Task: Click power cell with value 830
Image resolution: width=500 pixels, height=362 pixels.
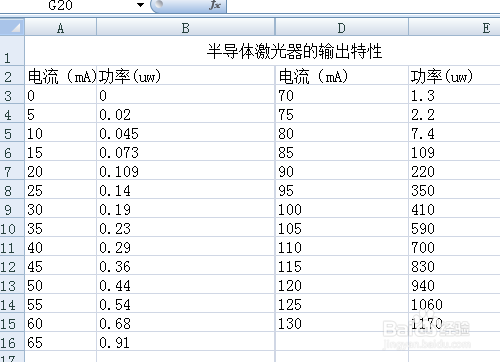Action: point(454,265)
